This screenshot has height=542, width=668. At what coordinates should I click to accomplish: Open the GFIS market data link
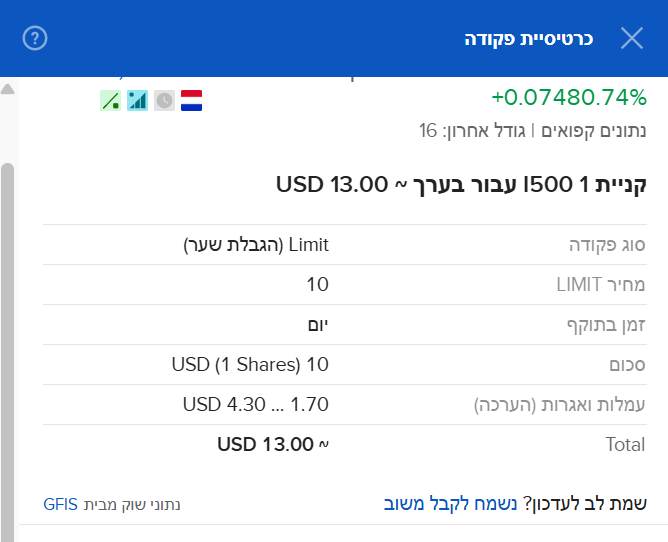60,504
